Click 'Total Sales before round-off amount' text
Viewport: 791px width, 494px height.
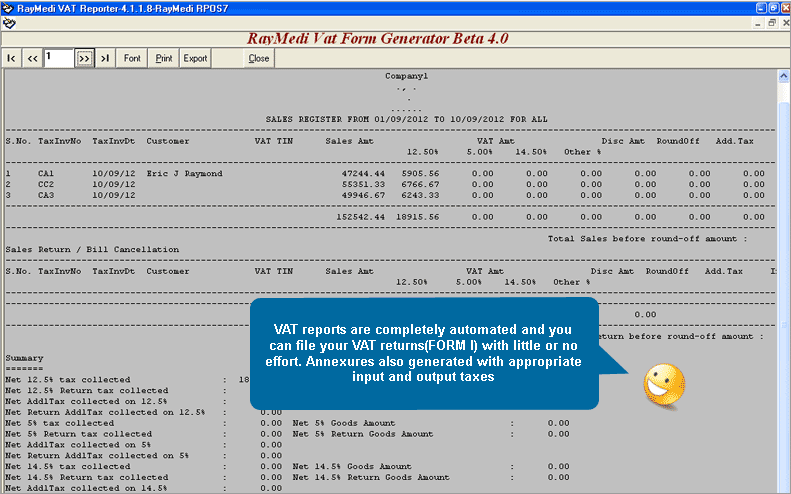click(648, 239)
